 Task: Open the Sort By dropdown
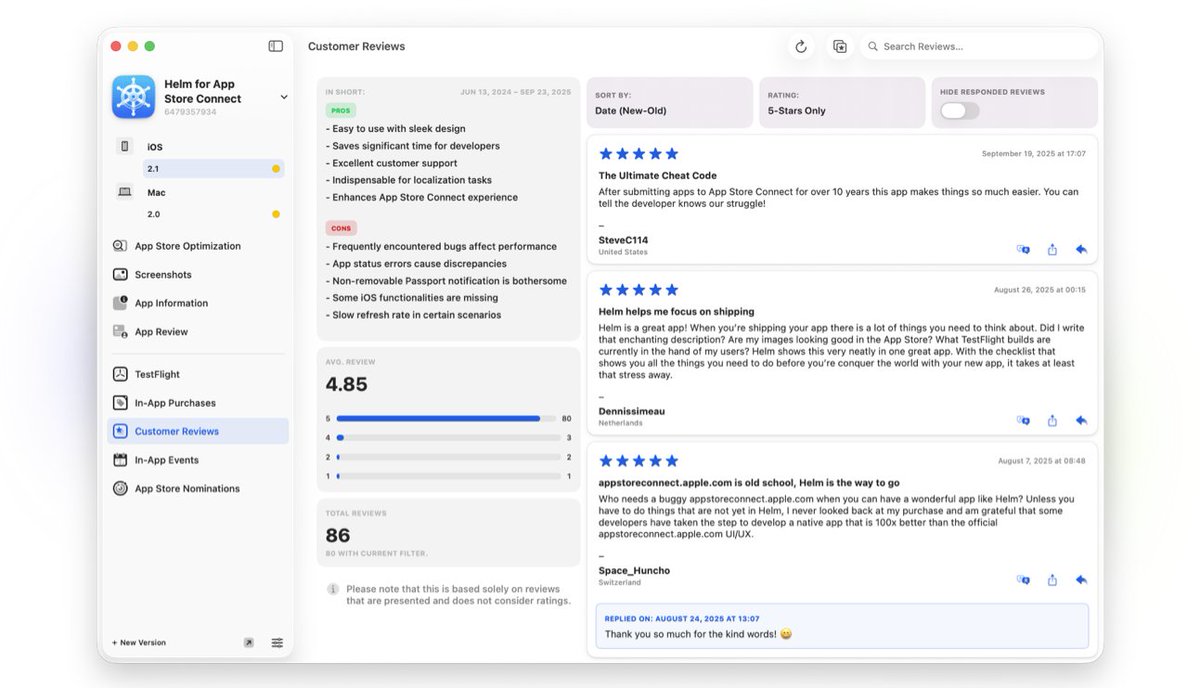click(669, 102)
